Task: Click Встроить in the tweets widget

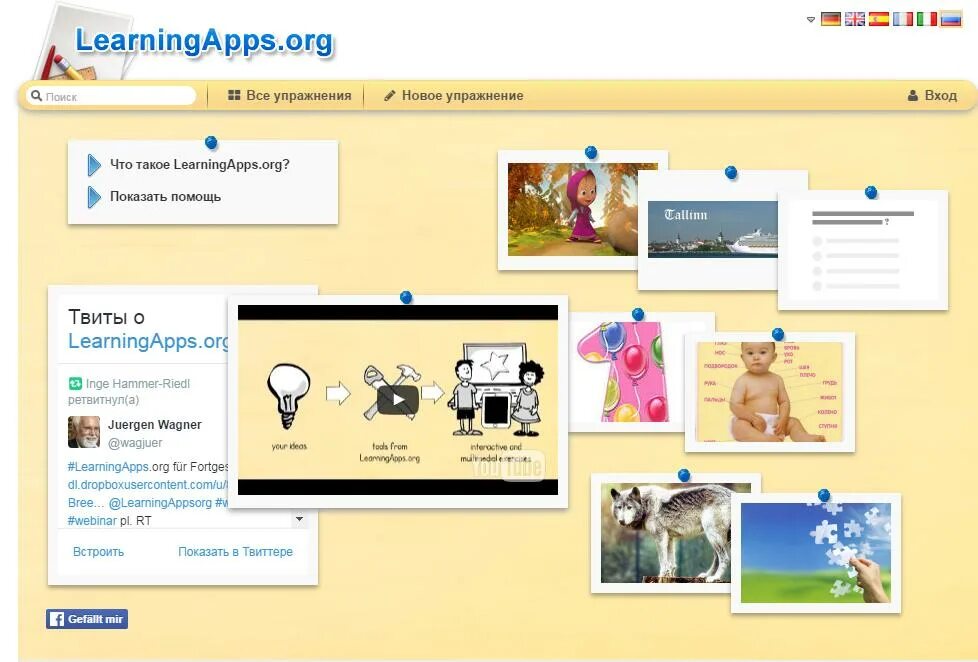Action: (x=98, y=552)
